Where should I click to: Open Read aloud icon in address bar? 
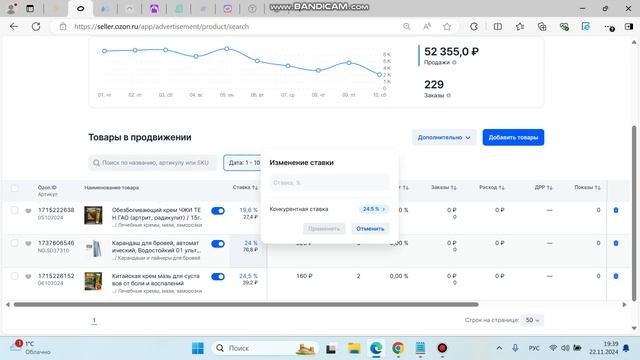pos(427,27)
